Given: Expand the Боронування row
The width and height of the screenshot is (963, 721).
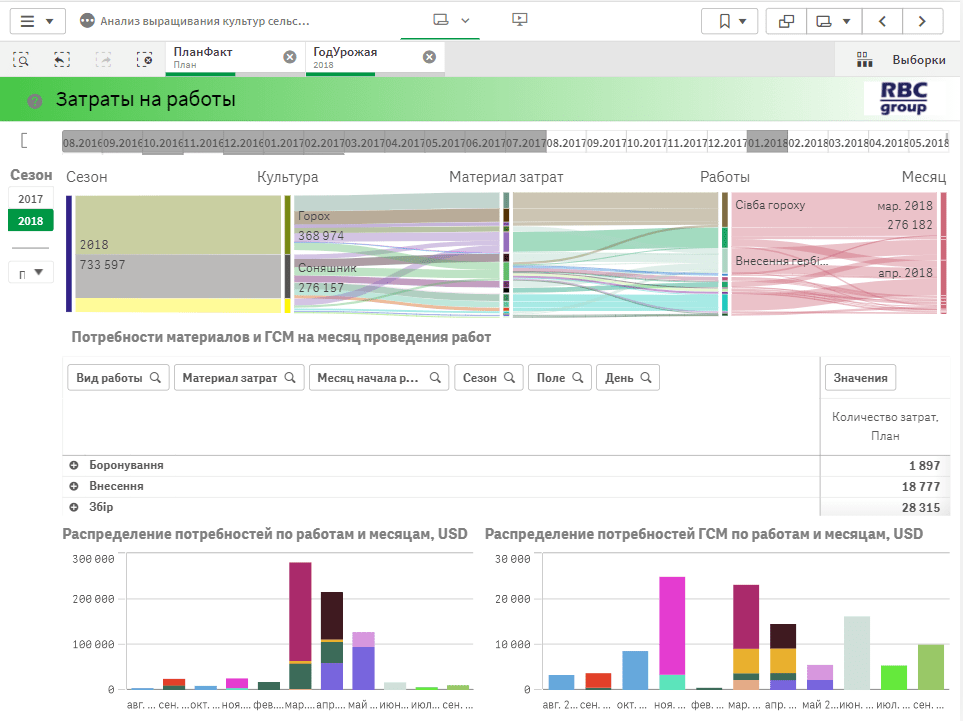Looking at the screenshot, I should point(74,466).
